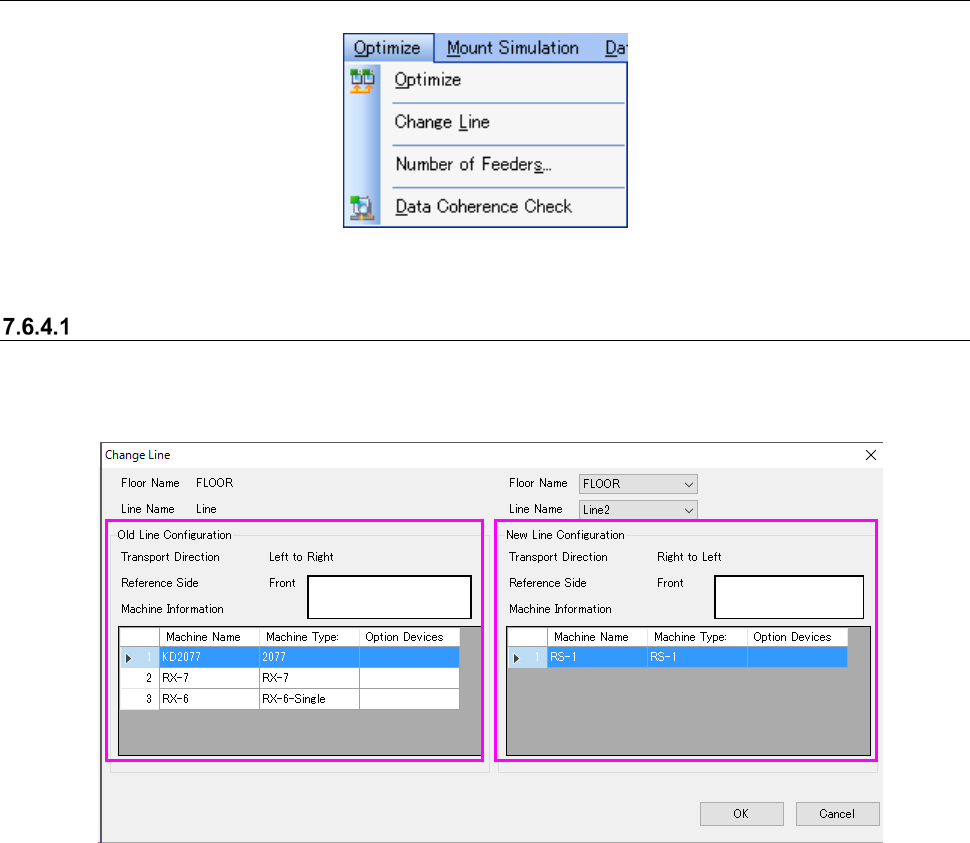Select the KD2077 machine name cell

click(209, 657)
